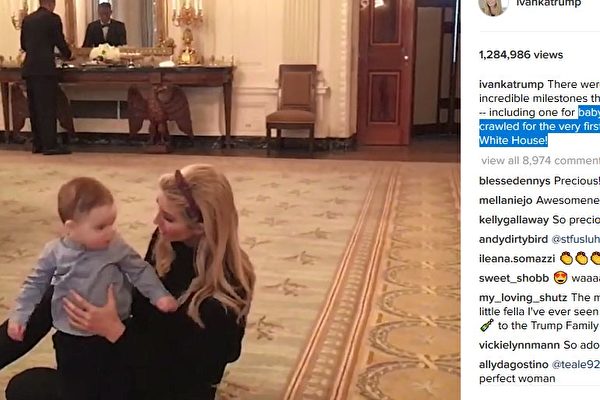Open commenter blessedennys profile
This screenshot has height=400, width=600.
515,181
